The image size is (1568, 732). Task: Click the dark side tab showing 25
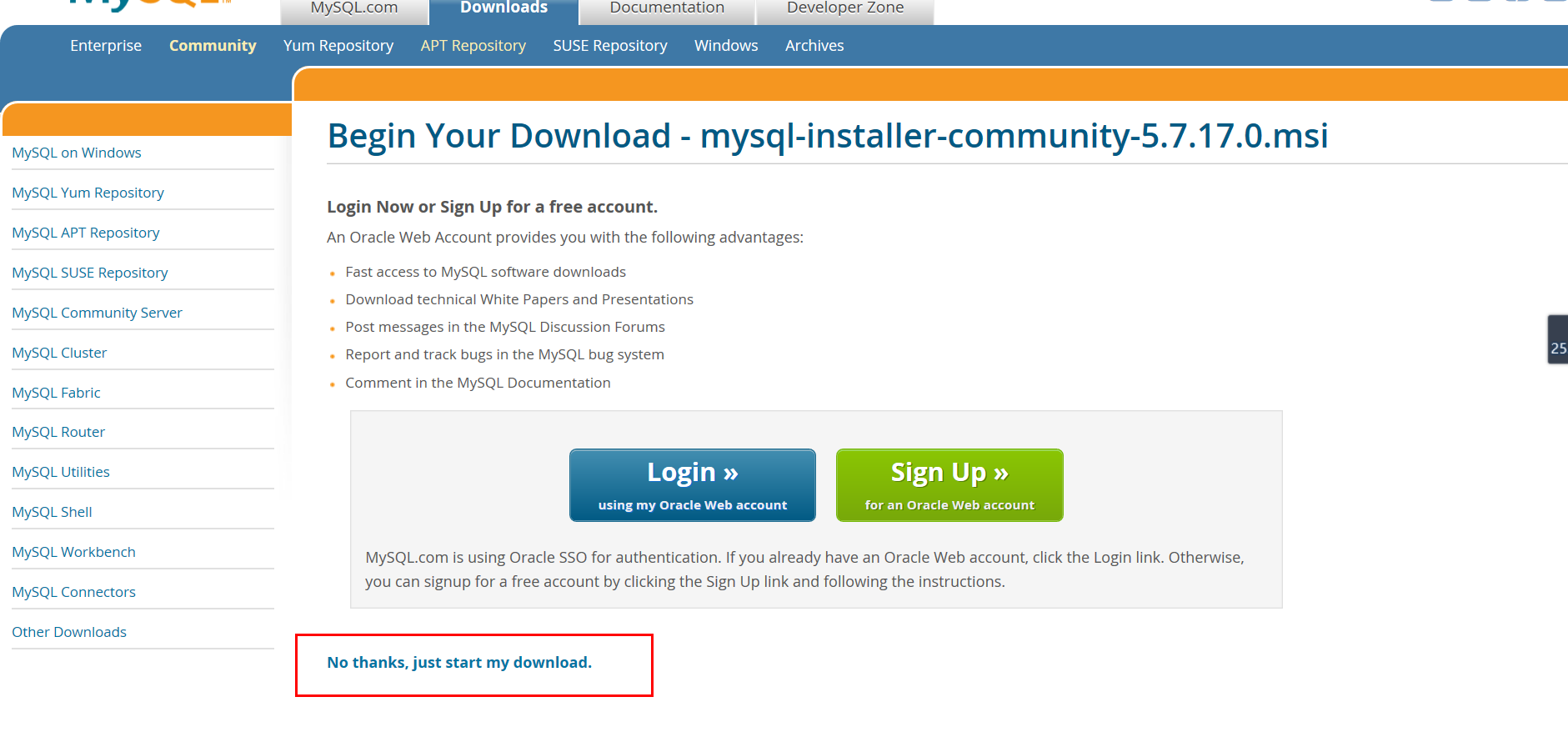pos(1558,339)
